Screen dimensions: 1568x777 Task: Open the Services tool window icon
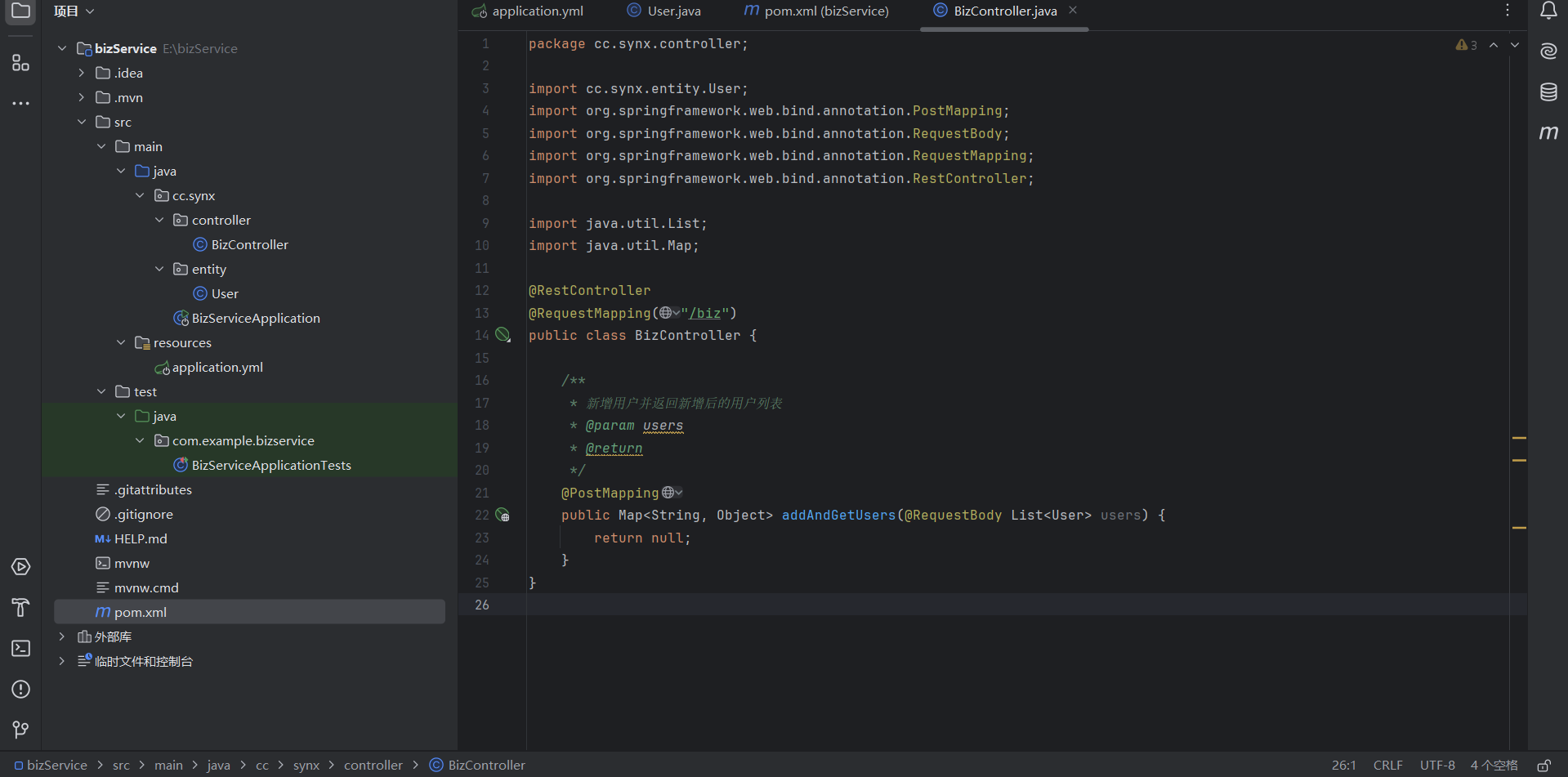20,567
